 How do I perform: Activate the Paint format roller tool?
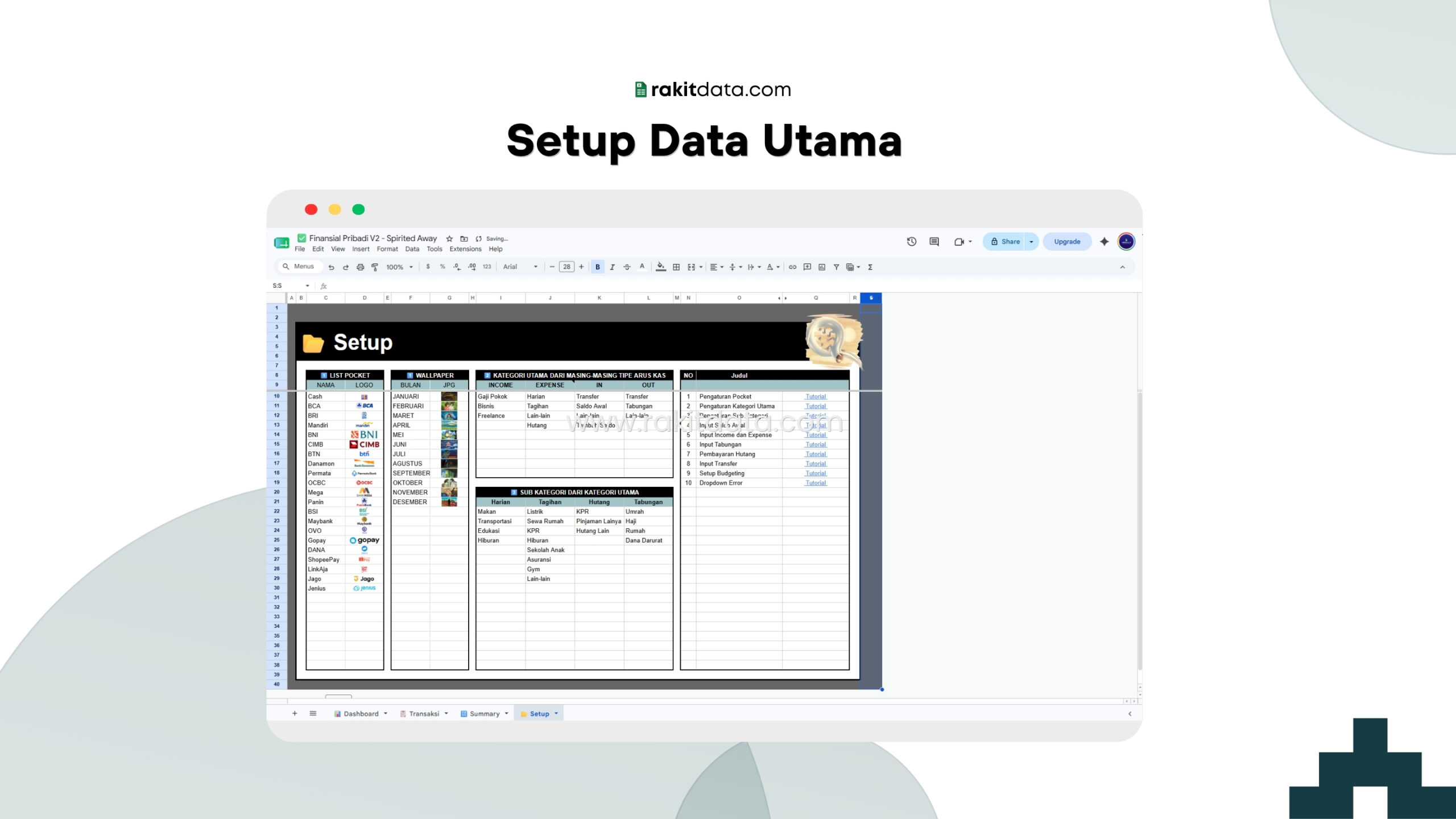point(375,267)
